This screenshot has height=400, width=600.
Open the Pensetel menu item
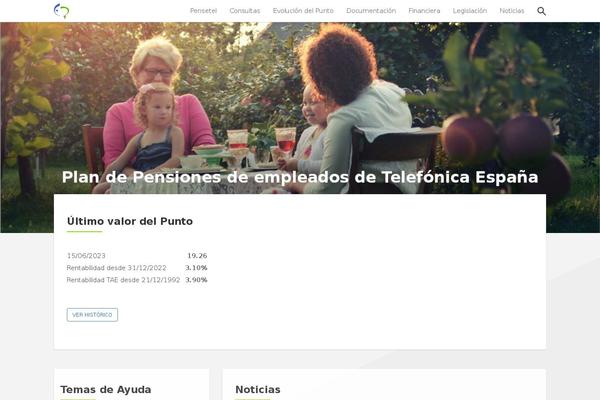pos(203,11)
